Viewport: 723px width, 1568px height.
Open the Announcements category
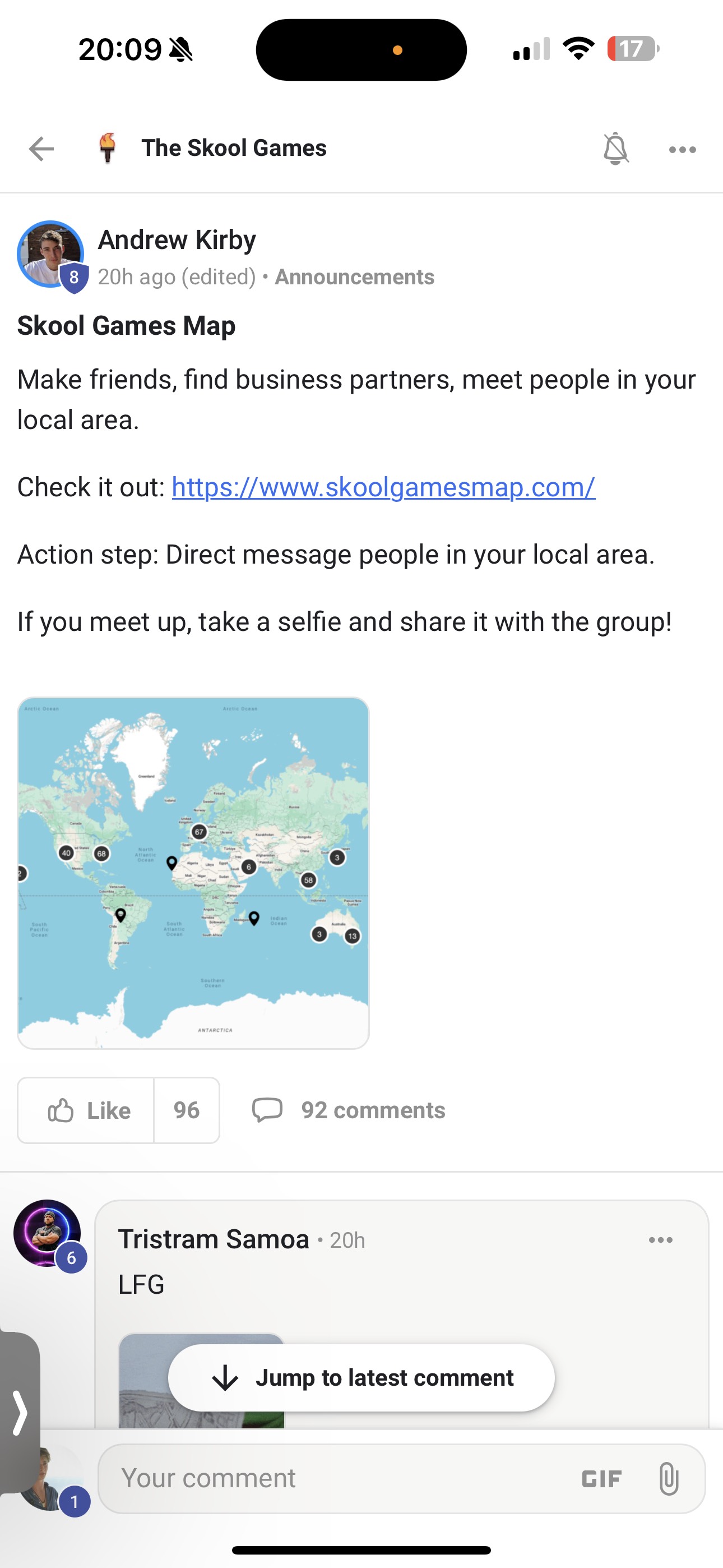(354, 277)
